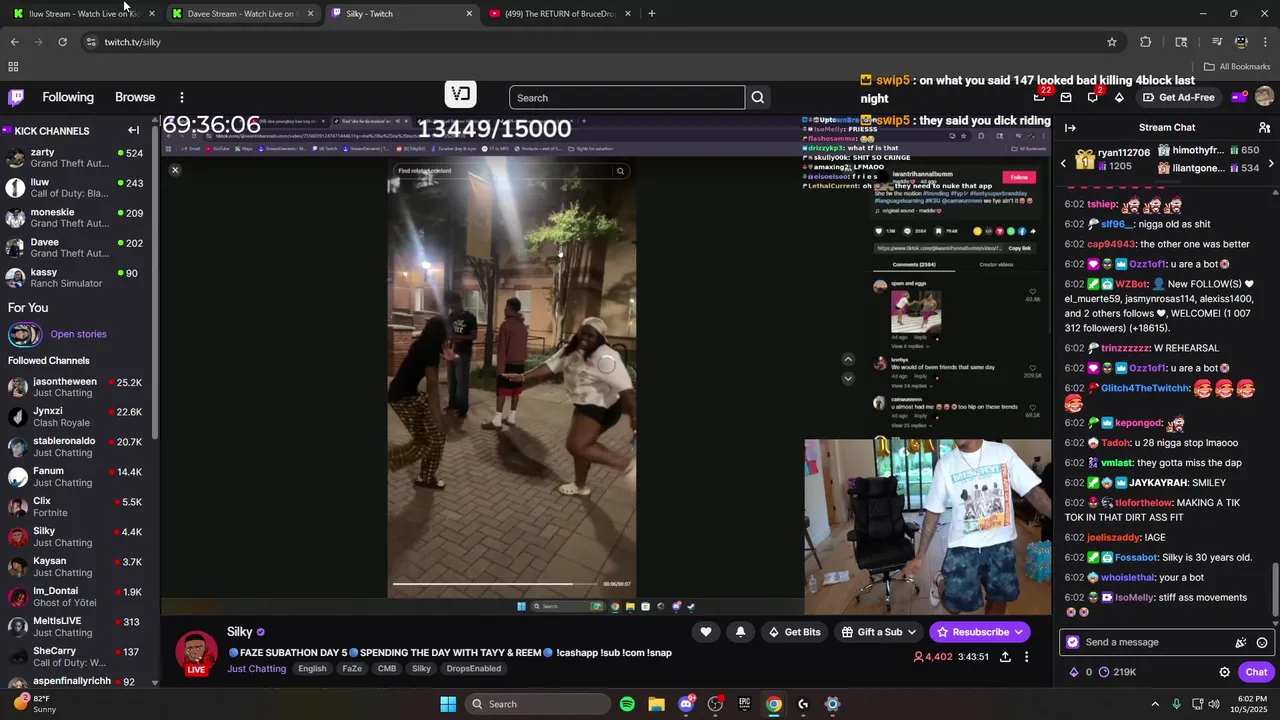Image resolution: width=1280 pixels, height=720 pixels.
Task: Open chat settings gear icon
Action: point(1224,672)
